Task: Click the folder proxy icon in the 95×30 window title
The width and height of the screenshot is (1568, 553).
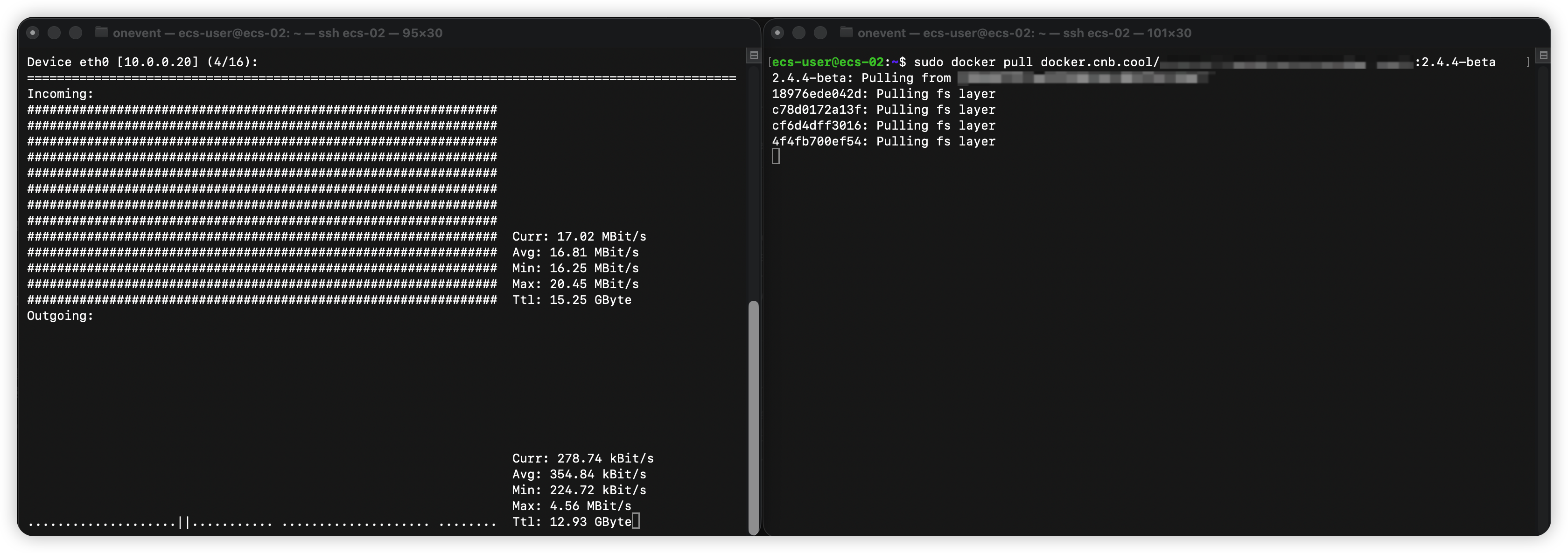Action: (102, 32)
